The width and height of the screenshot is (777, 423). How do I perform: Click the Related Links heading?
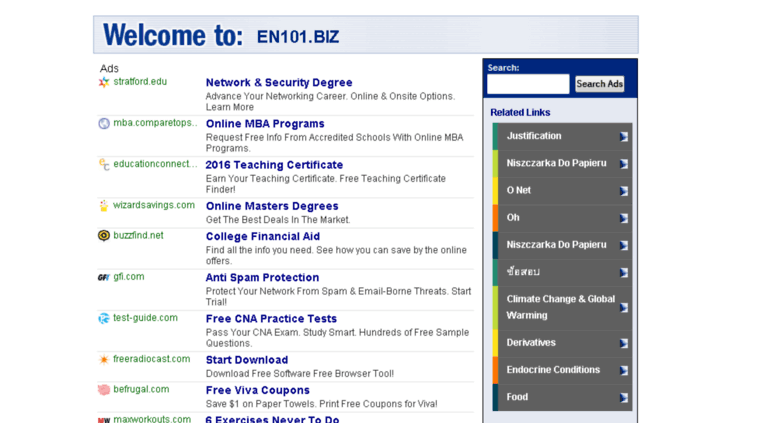click(x=520, y=112)
